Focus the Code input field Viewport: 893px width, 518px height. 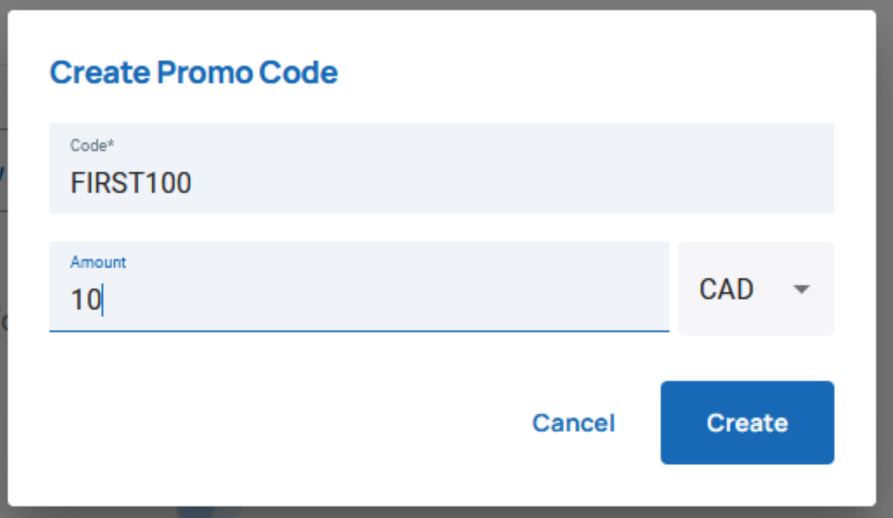441,168
